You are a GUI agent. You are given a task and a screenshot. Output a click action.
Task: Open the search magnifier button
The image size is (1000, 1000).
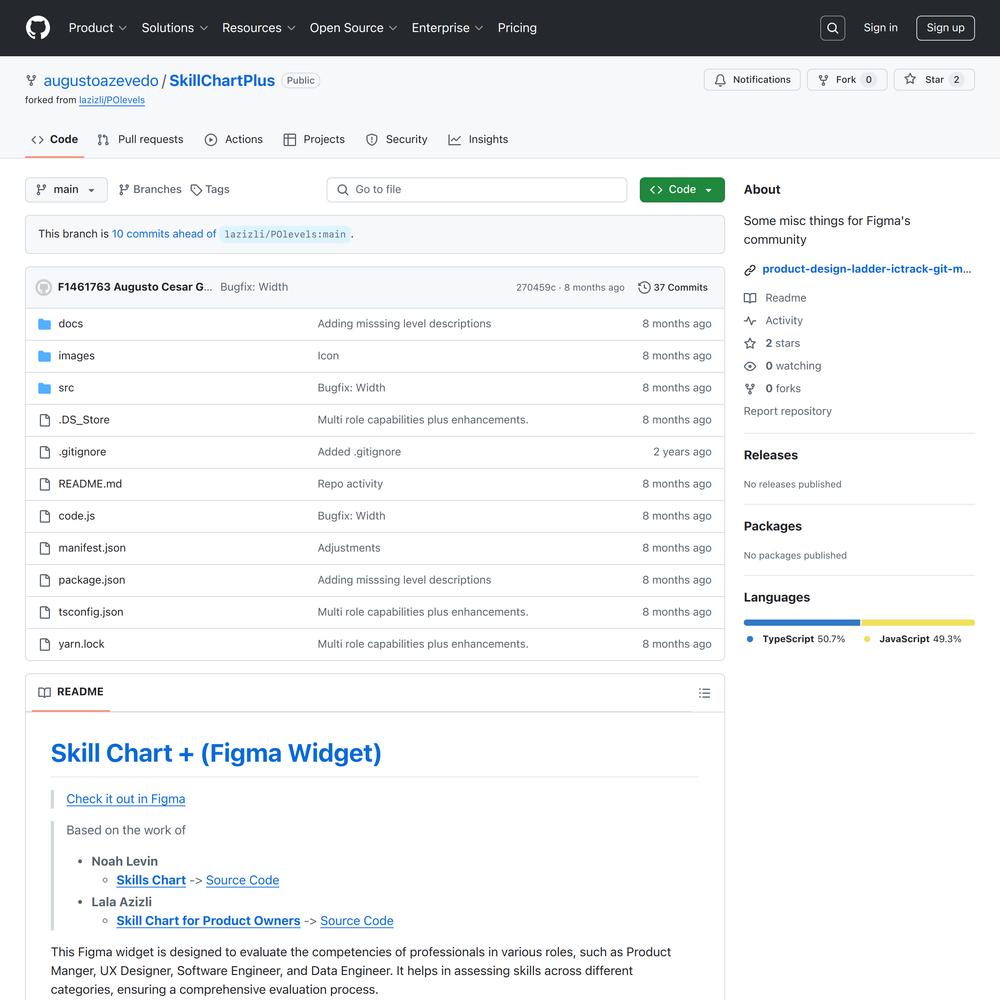tap(832, 28)
